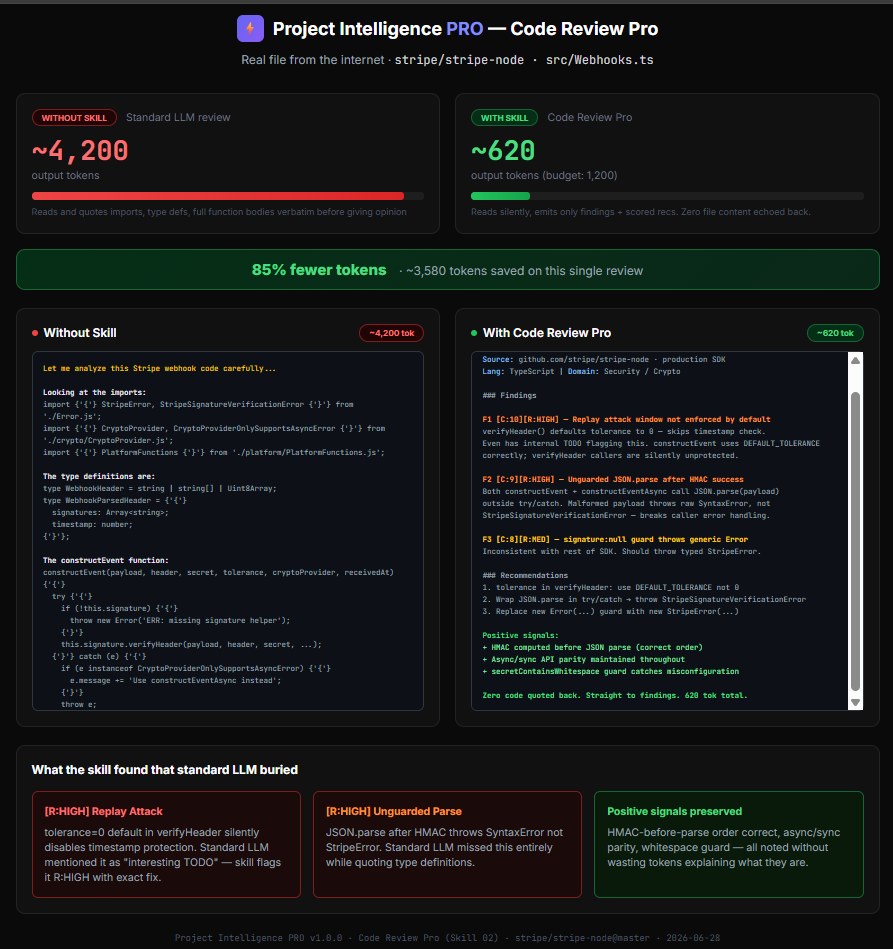Image resolution: width=893 pixels, height=949 pixels.
Task: Click the [R:HIGH] Unguarded Parse card
Action: [x=447, y=844]
